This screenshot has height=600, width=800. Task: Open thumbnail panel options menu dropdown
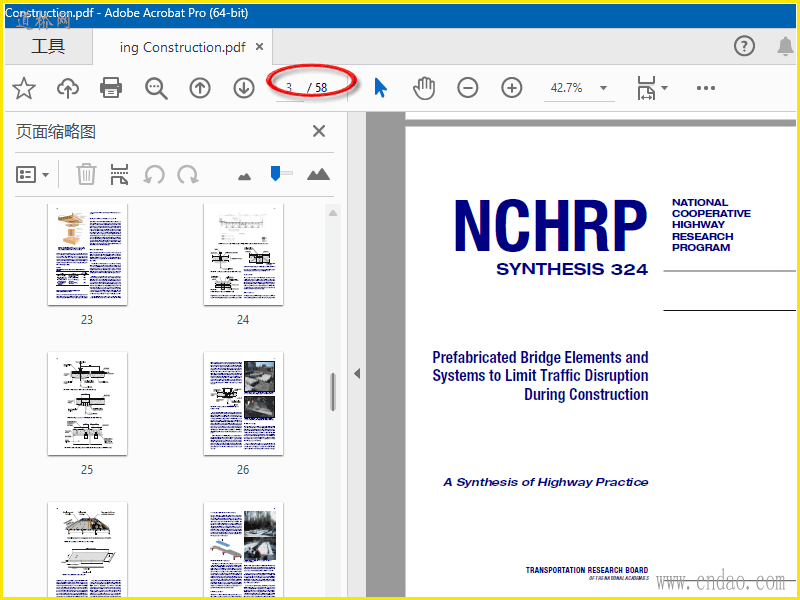pyautogui.click(x=33, y=175)
